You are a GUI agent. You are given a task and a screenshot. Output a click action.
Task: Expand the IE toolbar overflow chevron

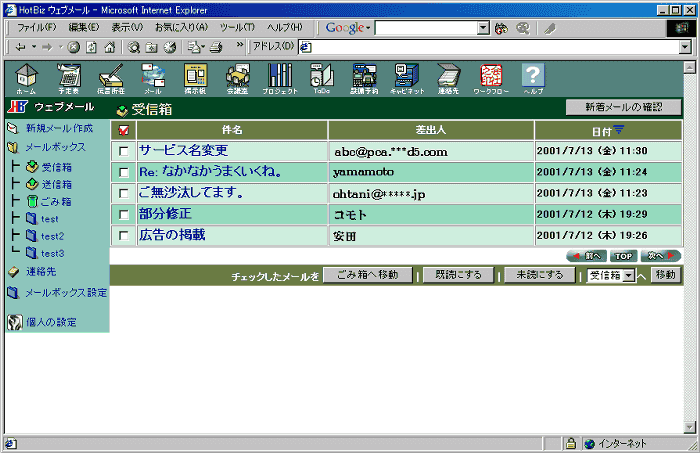(x=240, y=45)
